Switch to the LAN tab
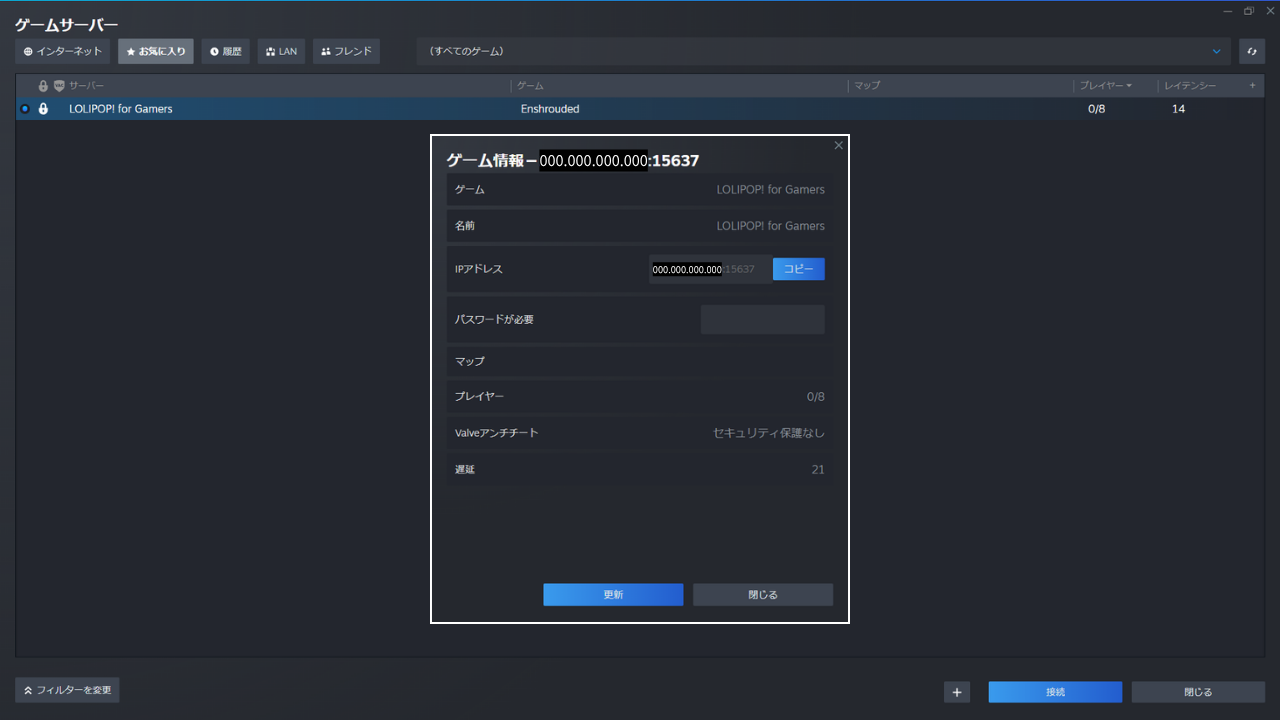The width and height of the screenshot is (1280, 720). coord(281,51)
